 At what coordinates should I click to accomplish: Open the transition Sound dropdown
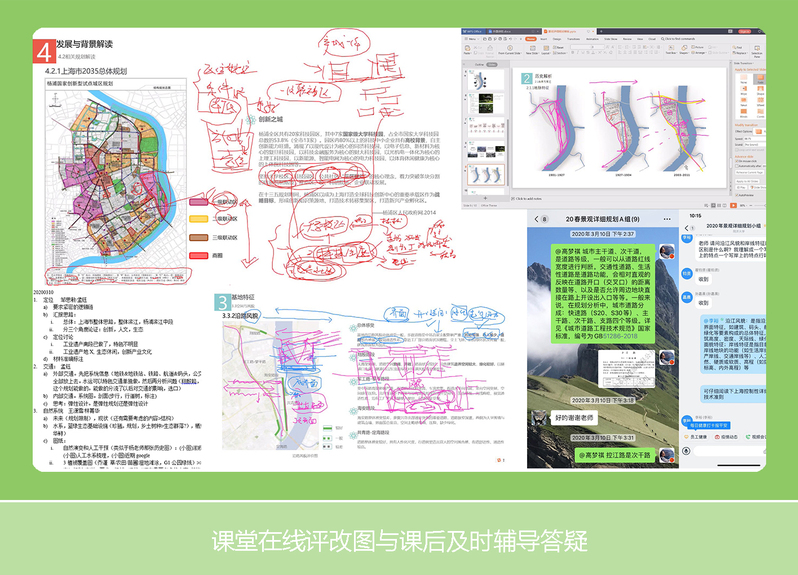tap(755, 145)
